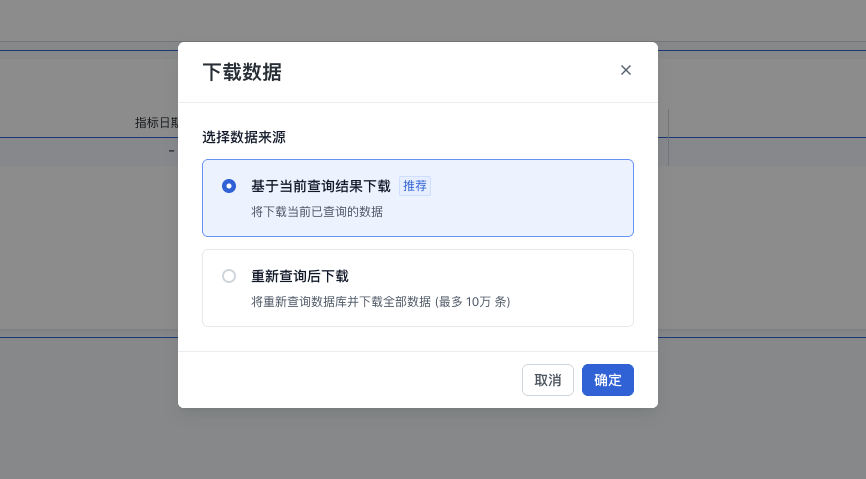Confirm the download with 确定
This screenshot has height=479, width=866.
(x=607, y=380)
